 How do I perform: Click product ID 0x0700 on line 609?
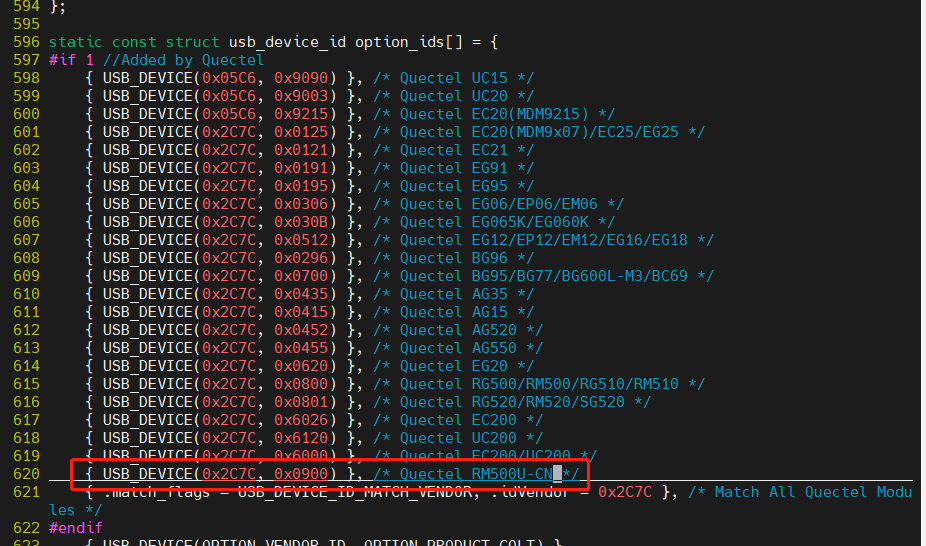click(x=301, y=276)
